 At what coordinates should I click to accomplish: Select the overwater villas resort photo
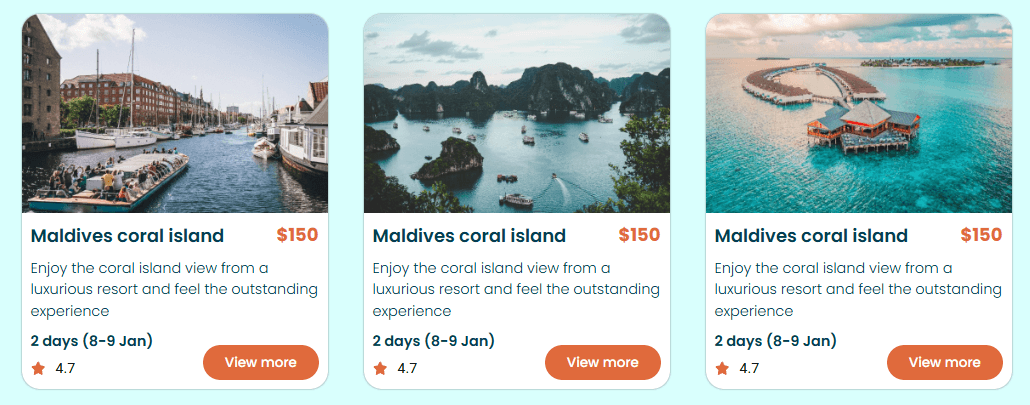pos(859,113)
